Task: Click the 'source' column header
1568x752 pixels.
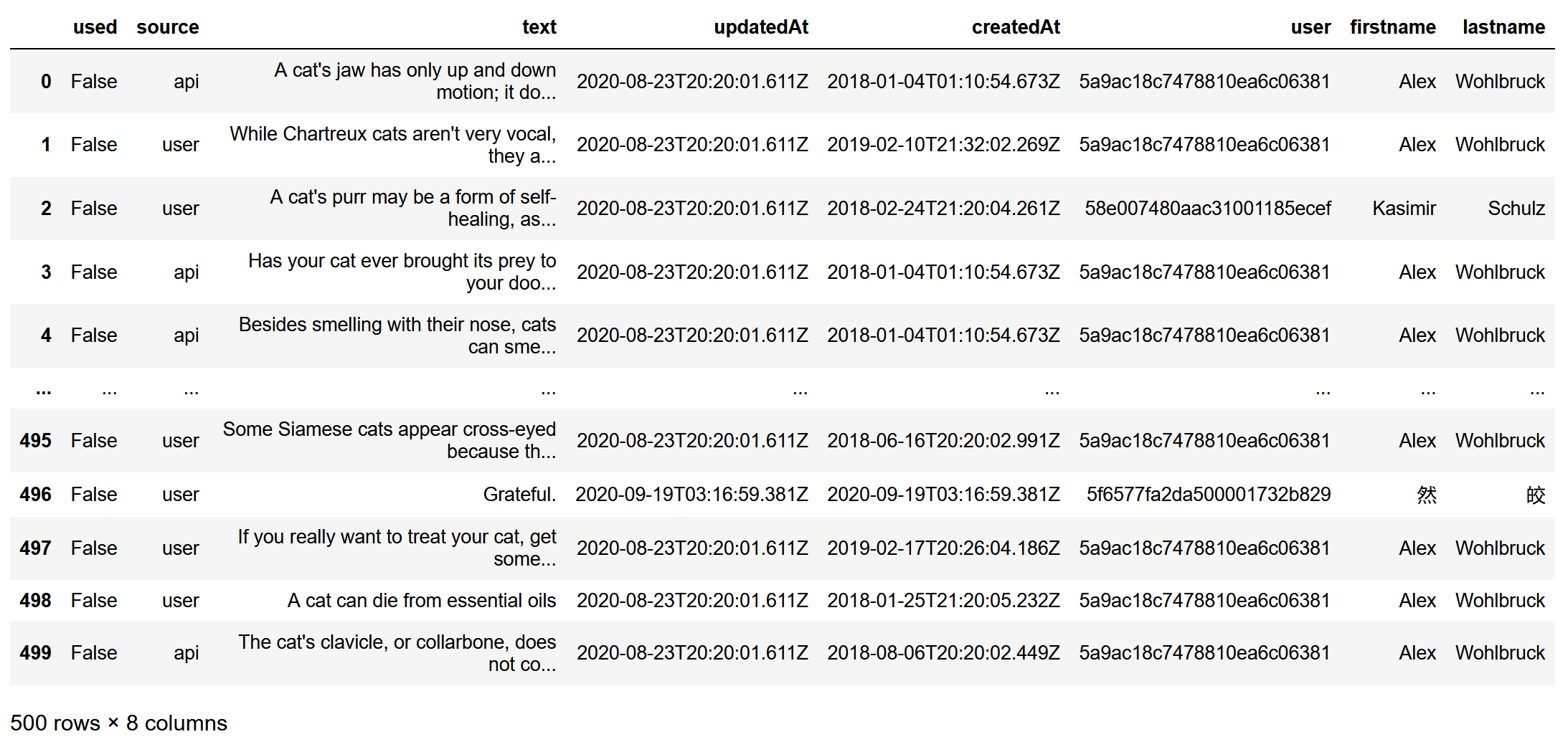Action: (x=168, y=27)
